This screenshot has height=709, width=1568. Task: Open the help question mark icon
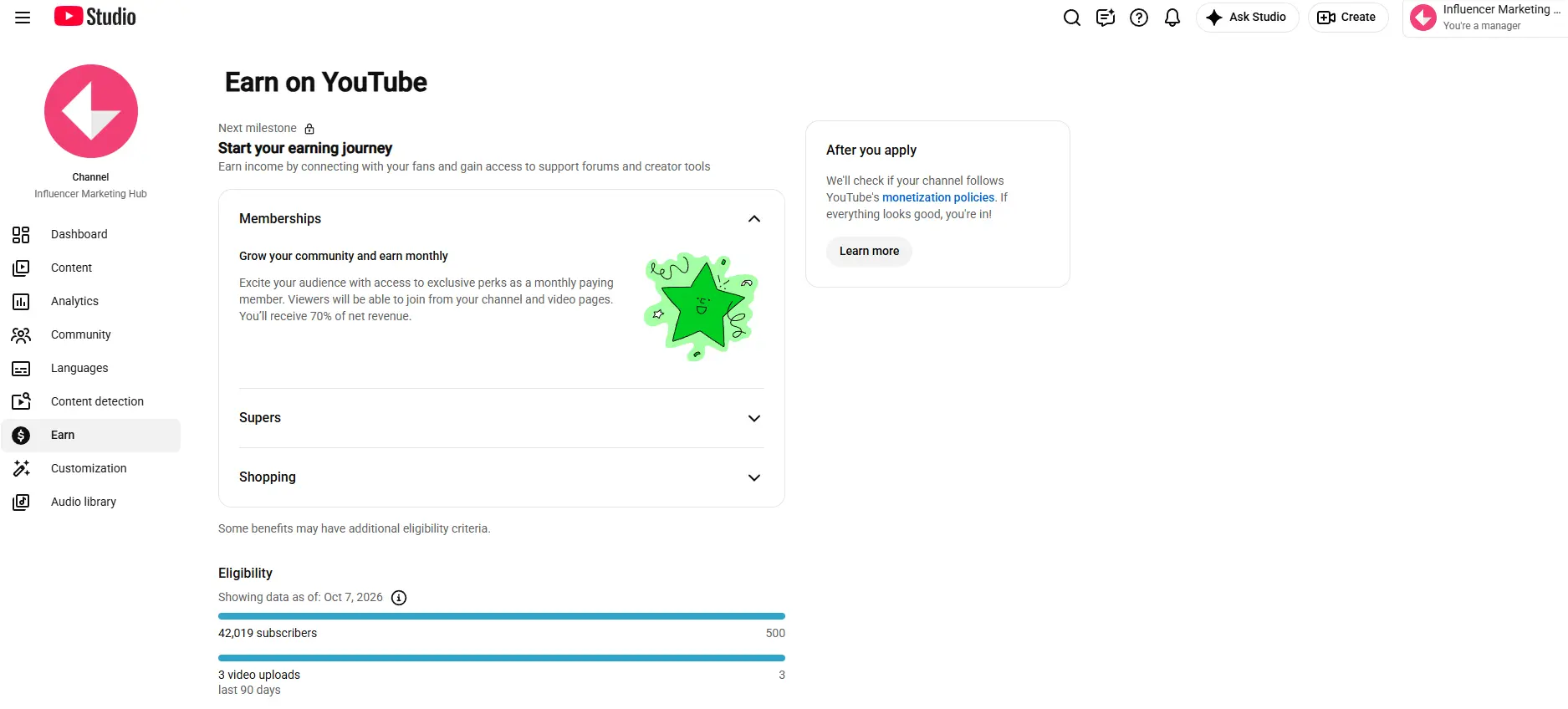click(x=1139, y=18)
